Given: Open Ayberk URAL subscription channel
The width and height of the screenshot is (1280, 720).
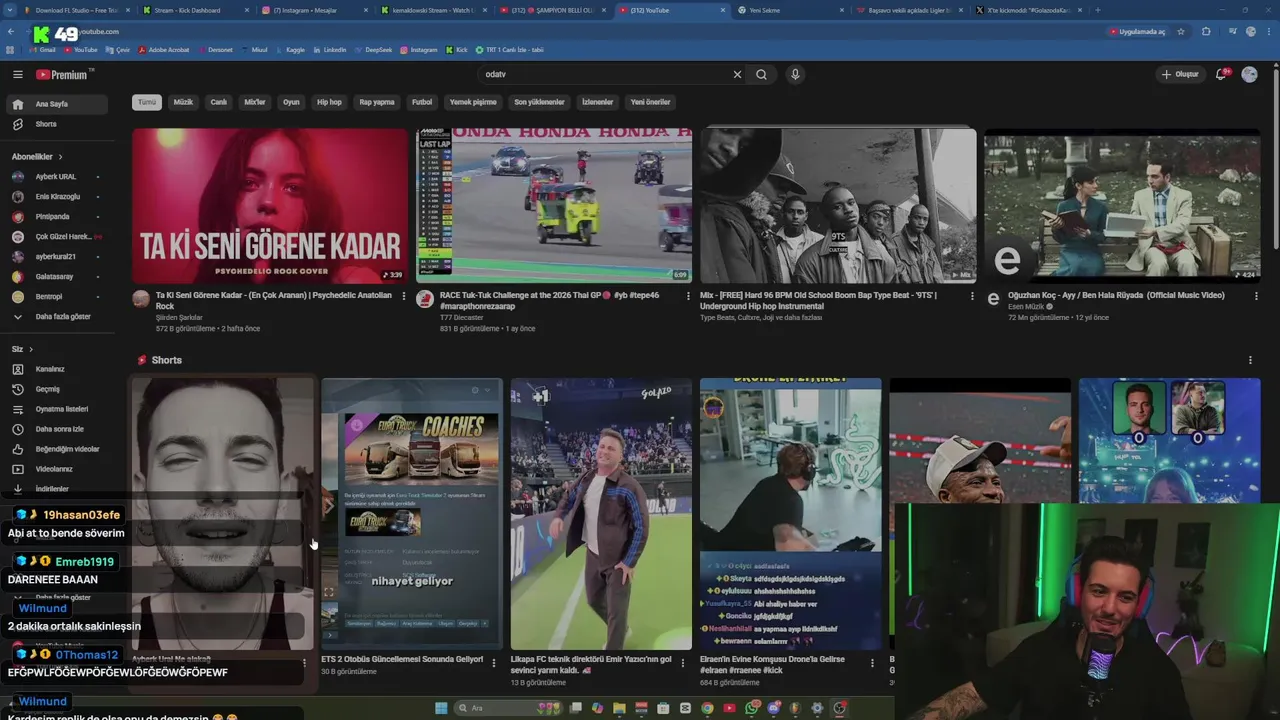Looking at the screenshot, I should tap(57, 176).
